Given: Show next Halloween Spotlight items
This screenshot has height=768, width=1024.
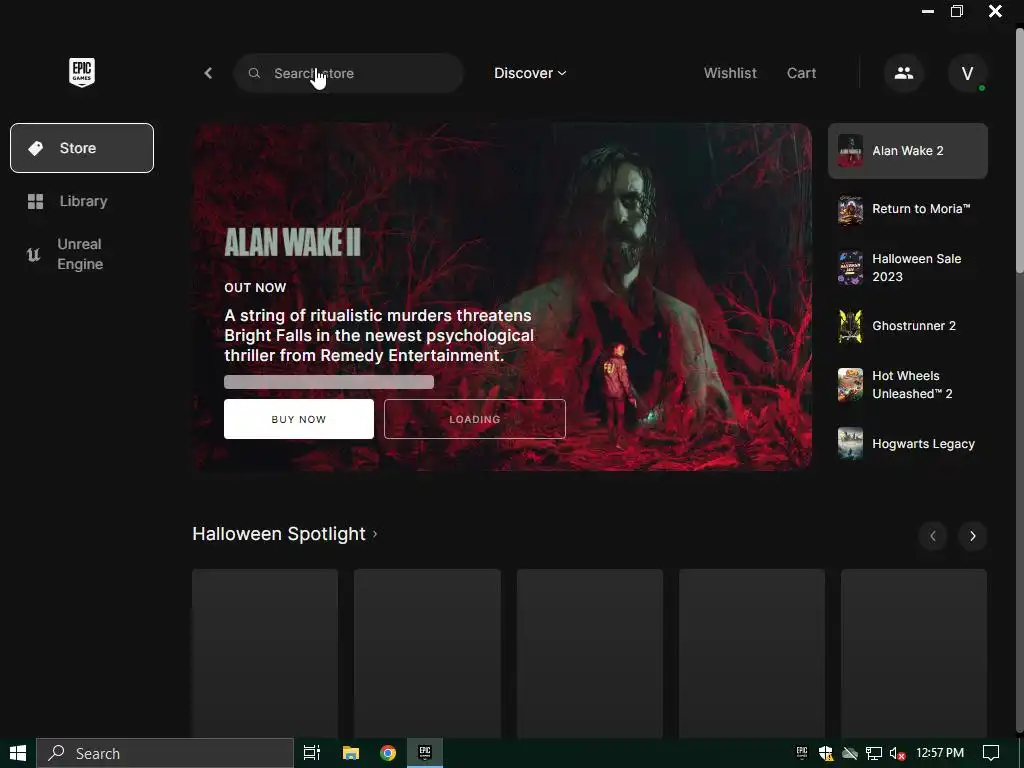Looking at the screenshot, I should pyautogui.click(x=972, y=536).
